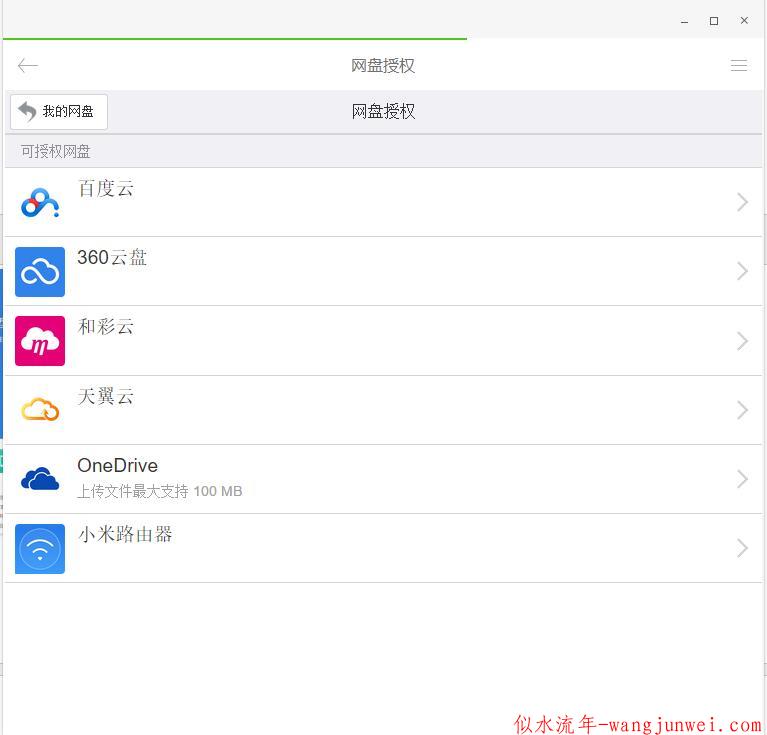The height and width of the screenshot is (735, 767).
Task: Minimize the window
Action: coord(684,21)
